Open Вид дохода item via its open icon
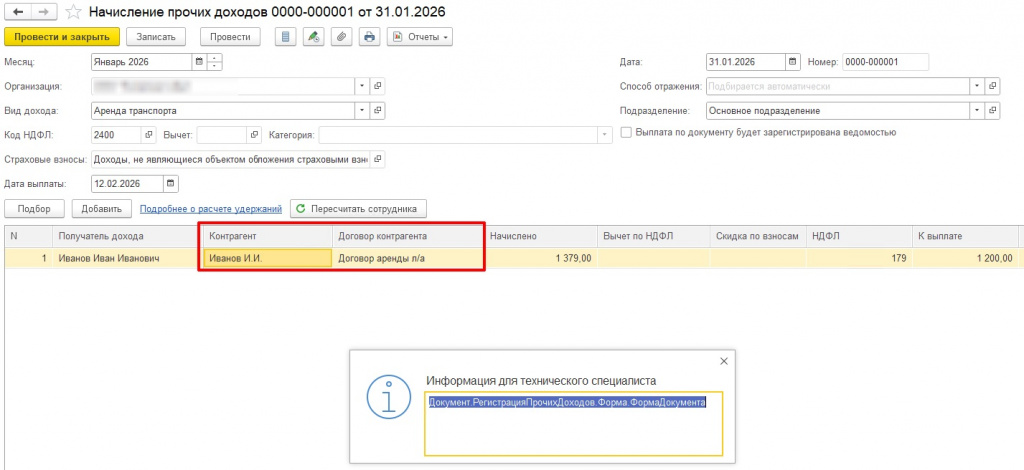 tap(377, 110)
